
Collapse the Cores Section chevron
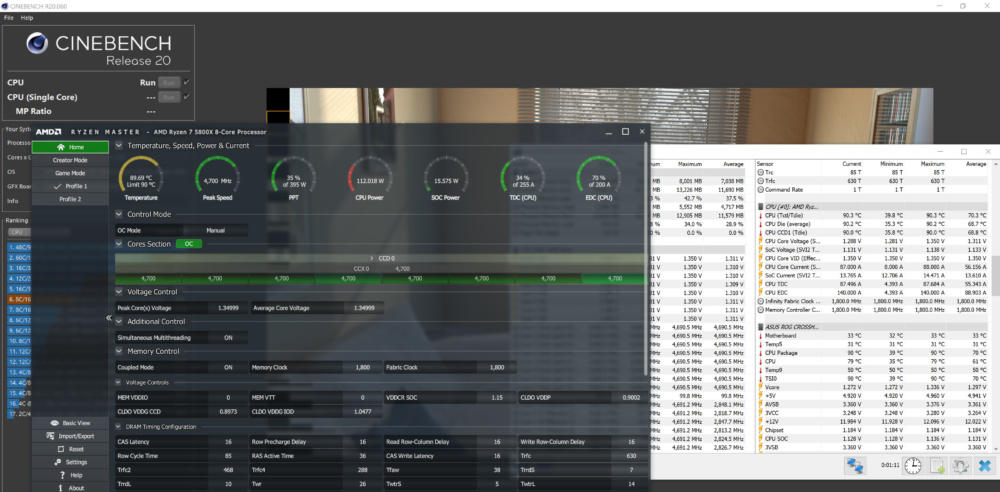119,244
